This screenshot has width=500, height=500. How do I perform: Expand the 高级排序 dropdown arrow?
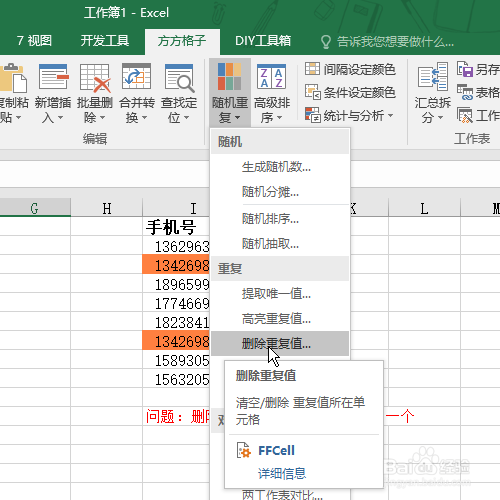pos(279,117)
